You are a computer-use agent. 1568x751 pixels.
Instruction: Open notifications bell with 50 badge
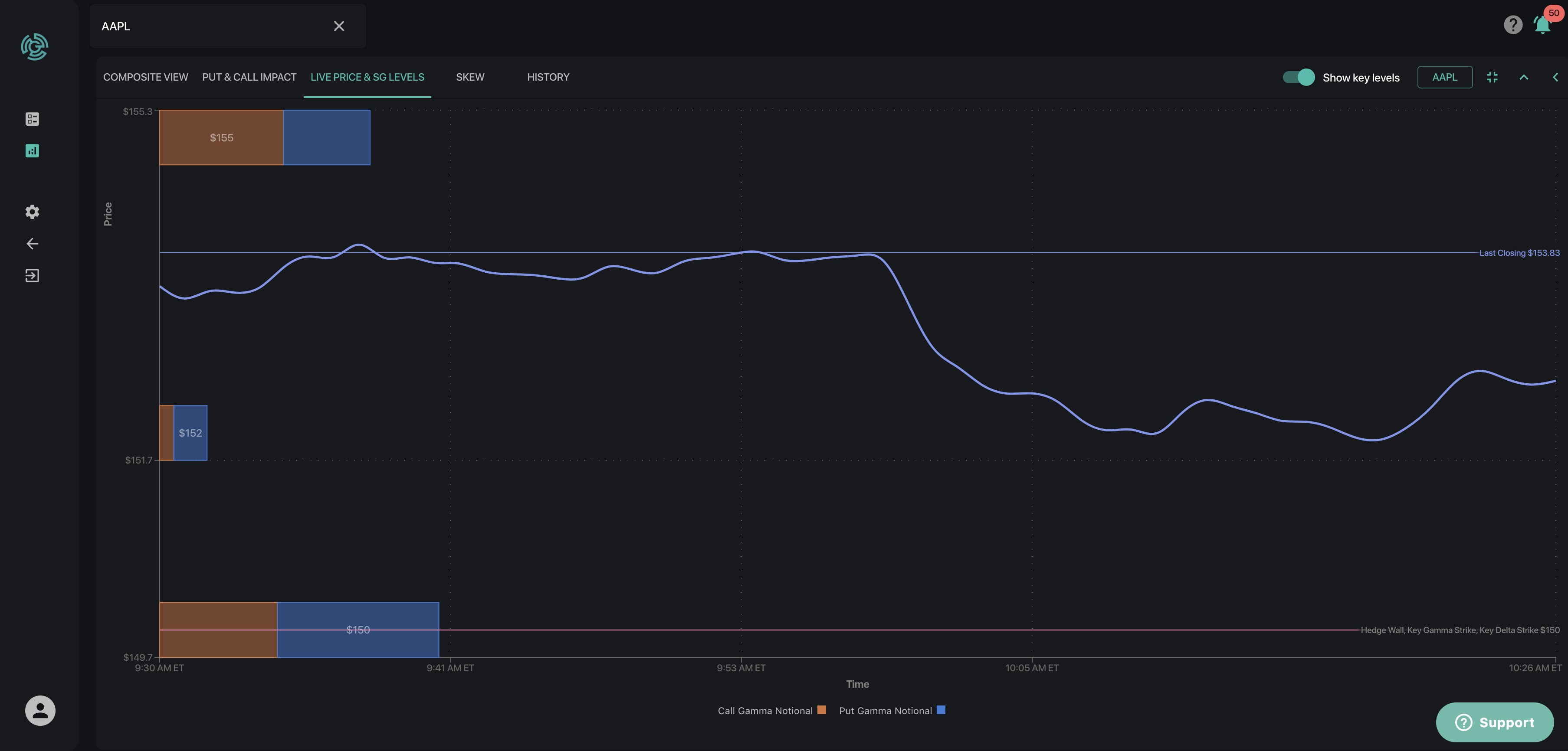pyautogui.click(x=1543, y=24)
